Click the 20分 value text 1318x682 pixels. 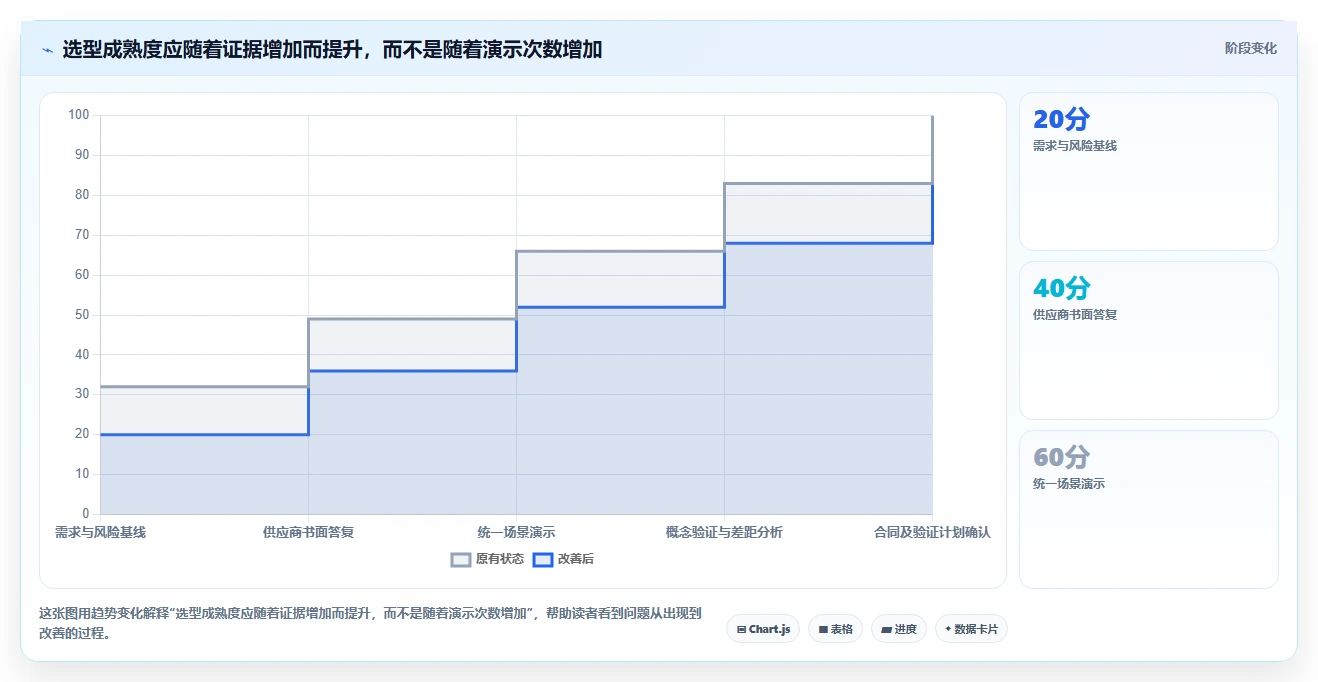coord(1061,120)
